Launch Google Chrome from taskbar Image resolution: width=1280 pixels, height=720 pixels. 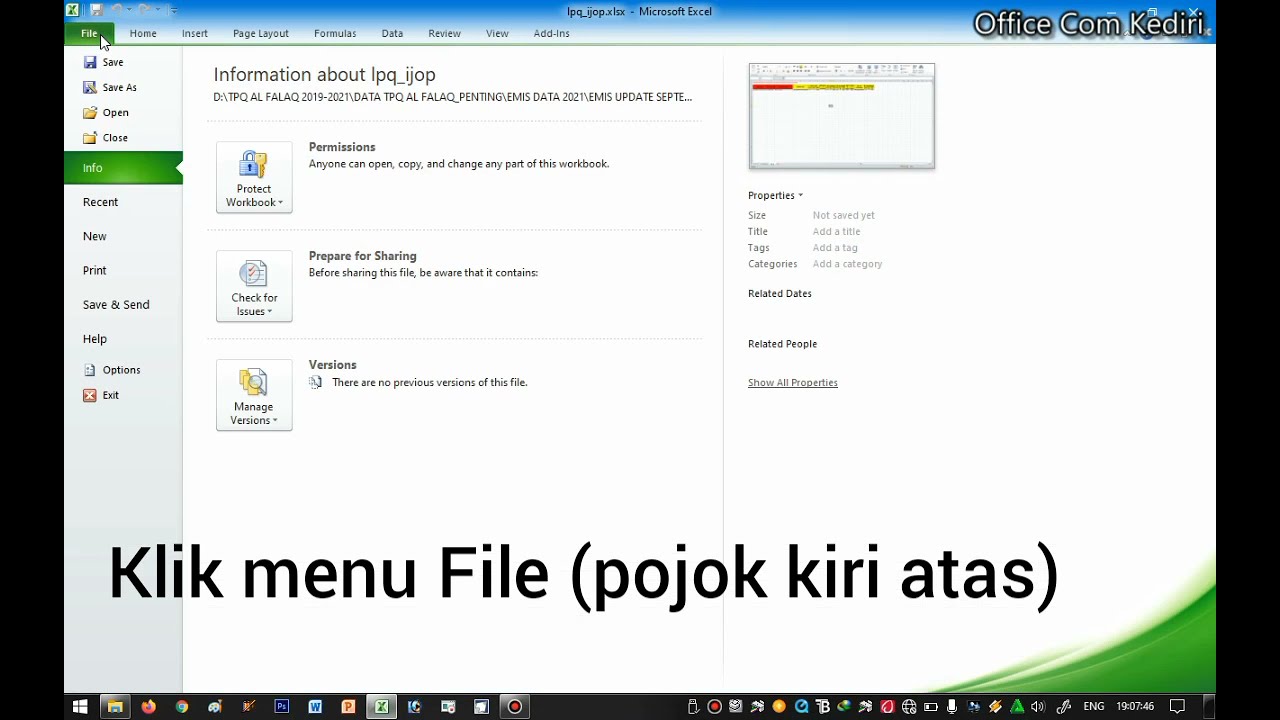tap(182, 707)
